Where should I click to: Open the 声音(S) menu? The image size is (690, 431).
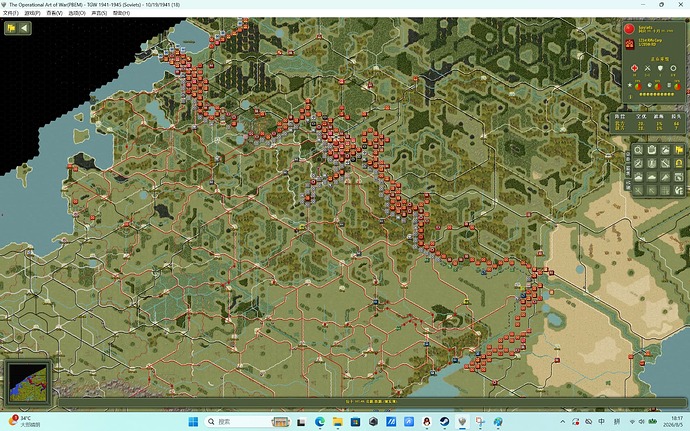[x=99, y=13]
